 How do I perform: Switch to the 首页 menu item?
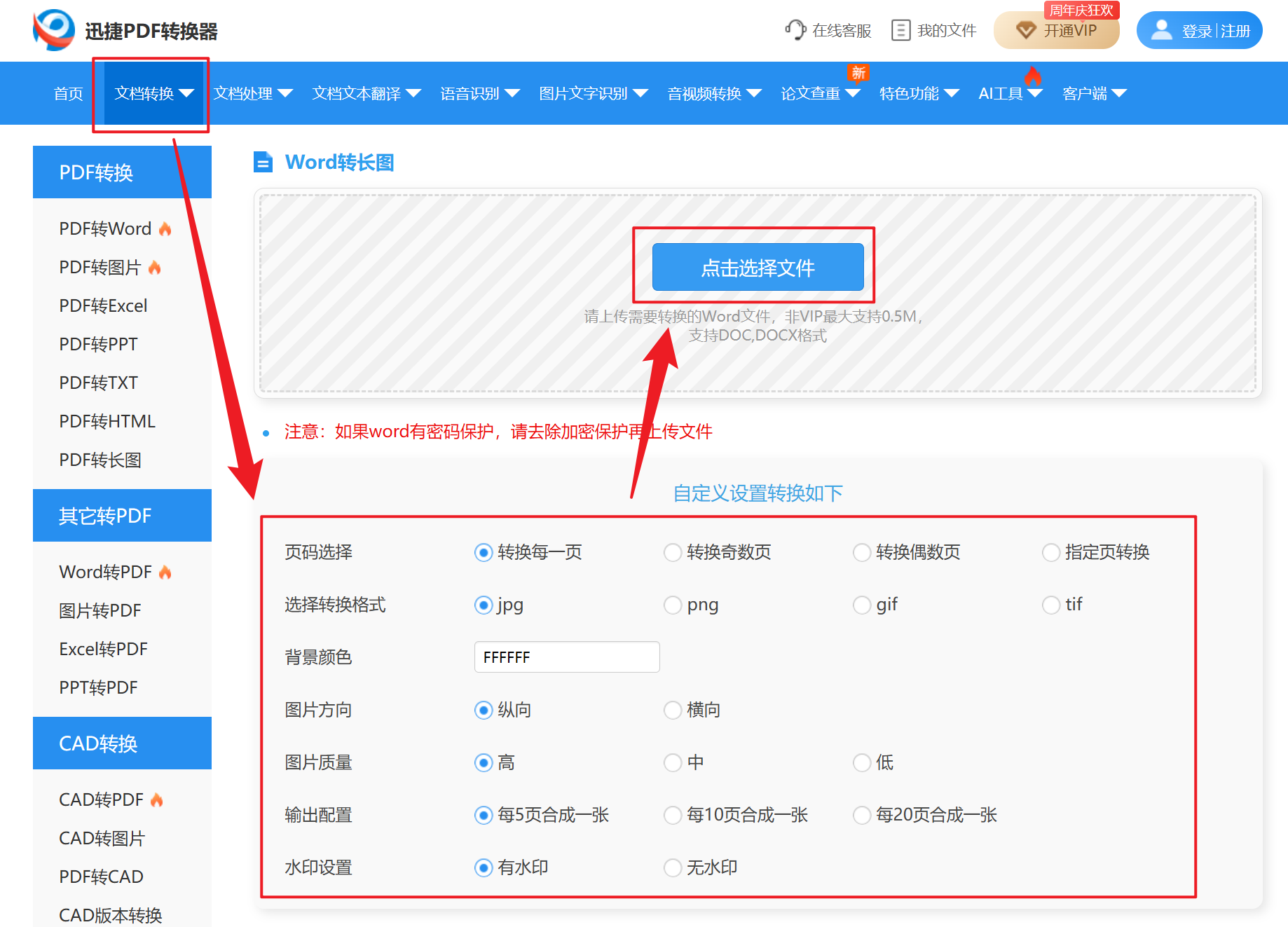click(x=67, y=93)
